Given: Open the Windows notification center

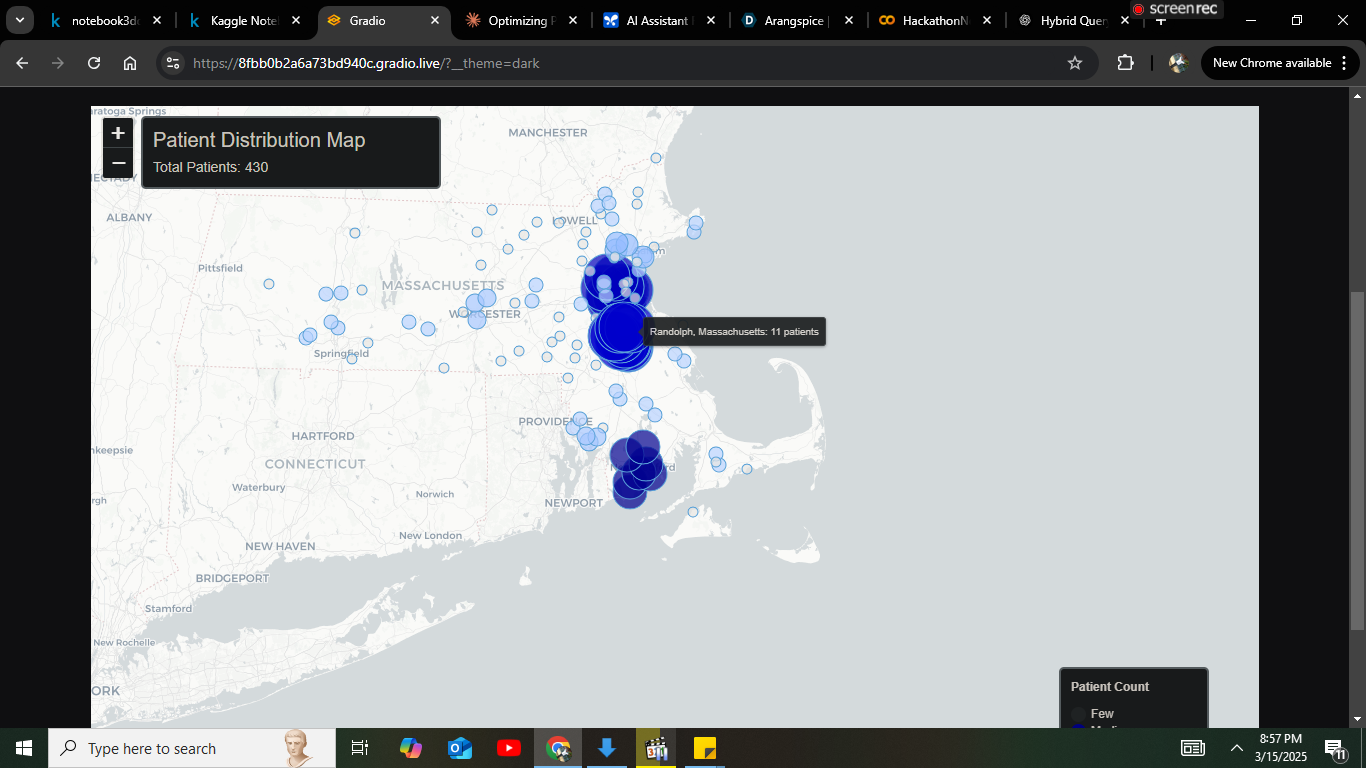Looking at the screenshot, I should [1336, 748].
